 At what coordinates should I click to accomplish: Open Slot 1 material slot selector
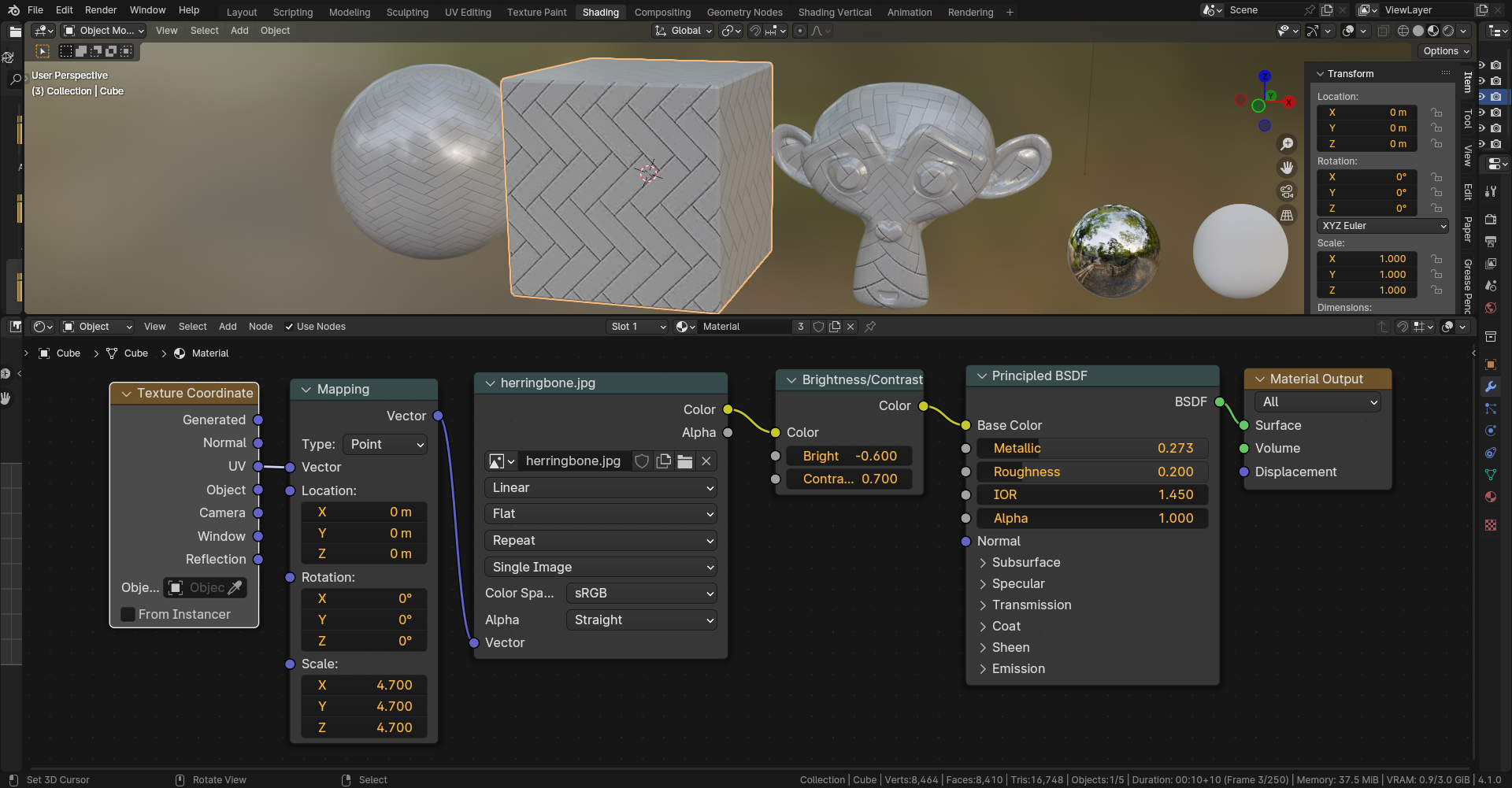(637, 327)
